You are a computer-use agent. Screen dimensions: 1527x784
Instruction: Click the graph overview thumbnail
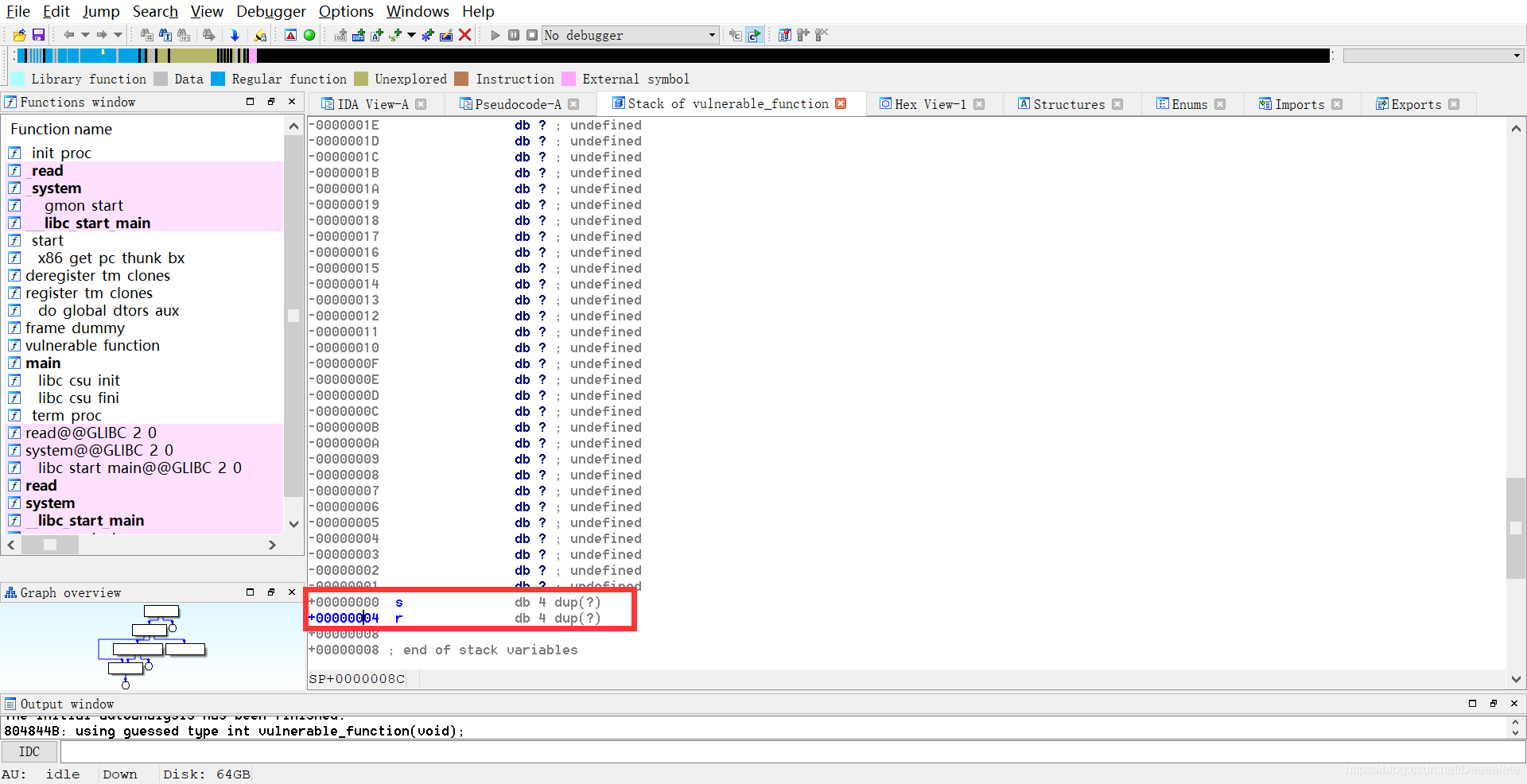coord(153,646)
